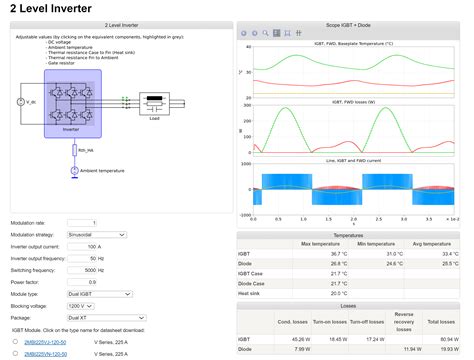Click the Rth_HA thermal resistor component
Viewport: 474px width, 360px height.
[x=75, y=150]
